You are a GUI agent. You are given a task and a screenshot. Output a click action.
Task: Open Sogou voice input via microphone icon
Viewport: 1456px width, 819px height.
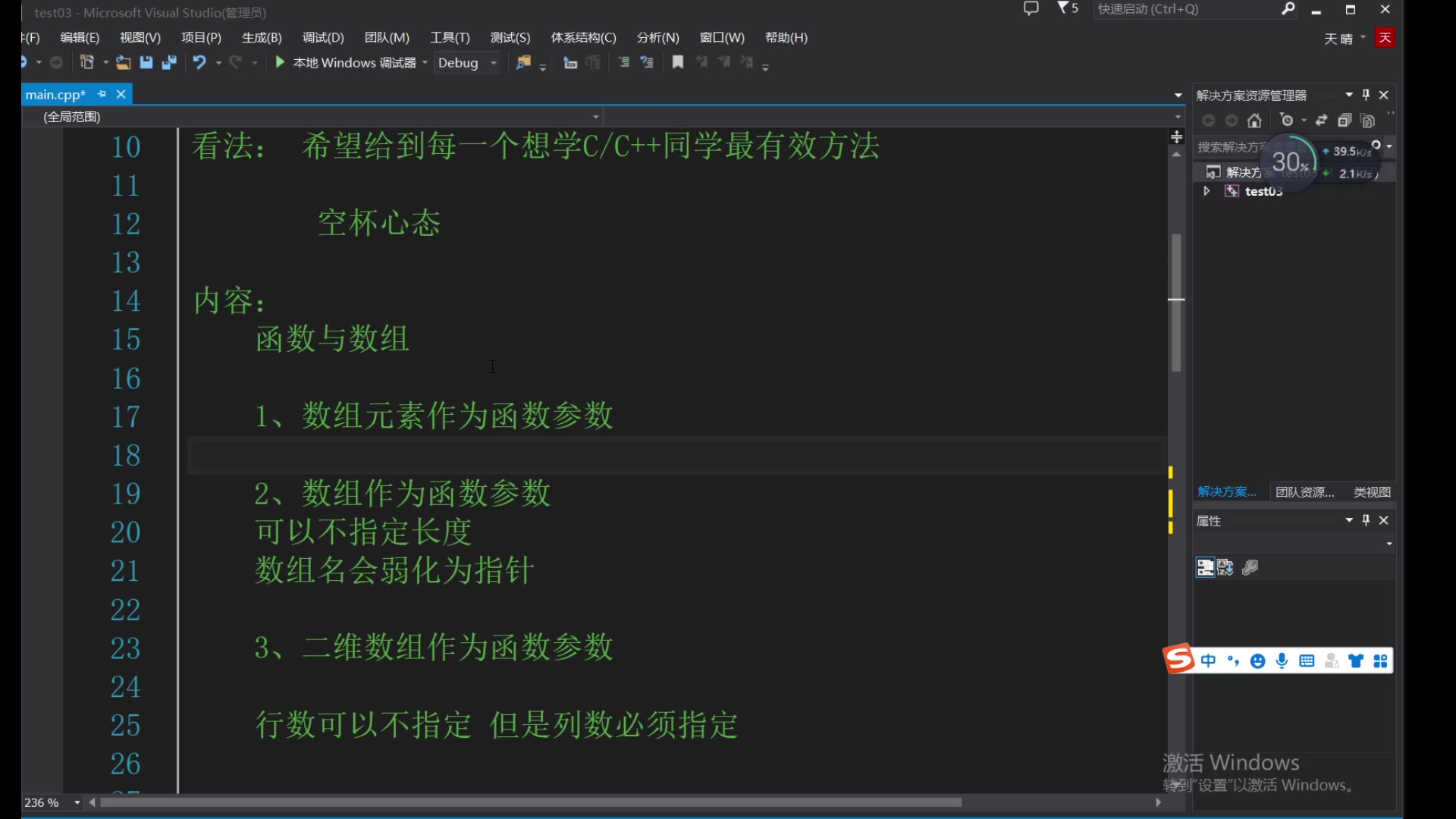pyautogui.click(x=1282, y=661)
